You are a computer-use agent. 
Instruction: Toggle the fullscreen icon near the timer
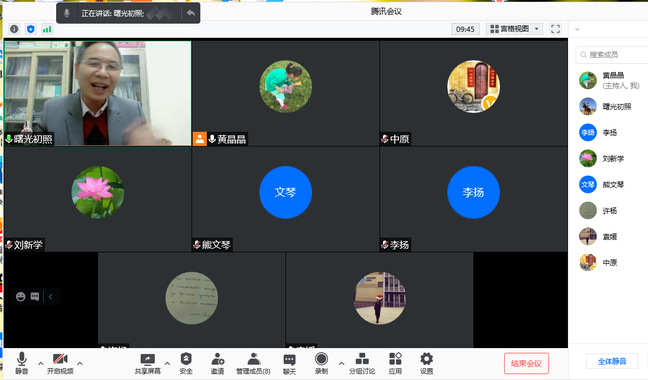(555, 29)
